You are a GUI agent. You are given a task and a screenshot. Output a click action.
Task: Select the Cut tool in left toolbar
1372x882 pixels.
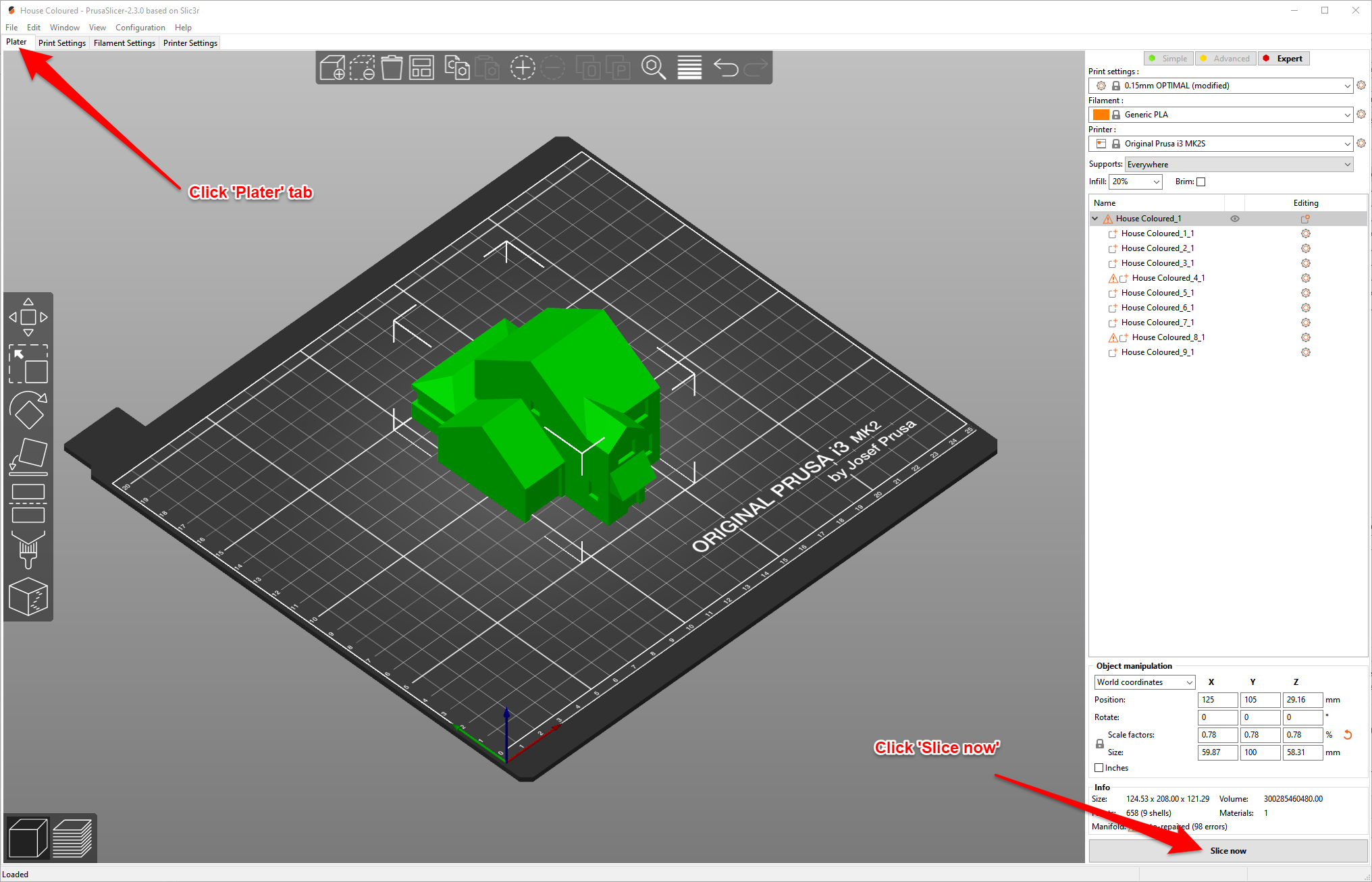(x=28, y=503)
